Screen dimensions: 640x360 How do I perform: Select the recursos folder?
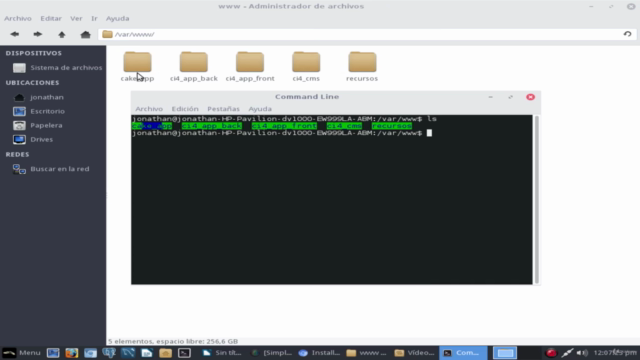(362, 67)
